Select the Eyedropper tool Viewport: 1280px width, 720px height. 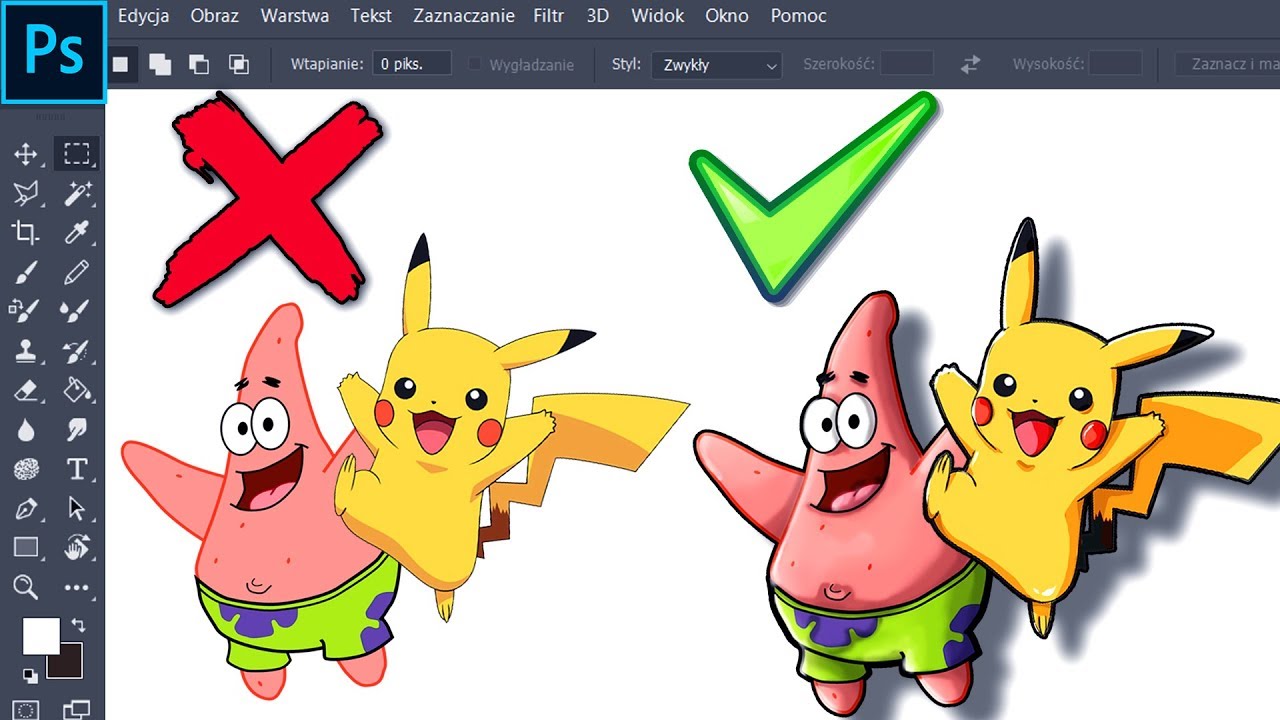[x=77, y=233]
